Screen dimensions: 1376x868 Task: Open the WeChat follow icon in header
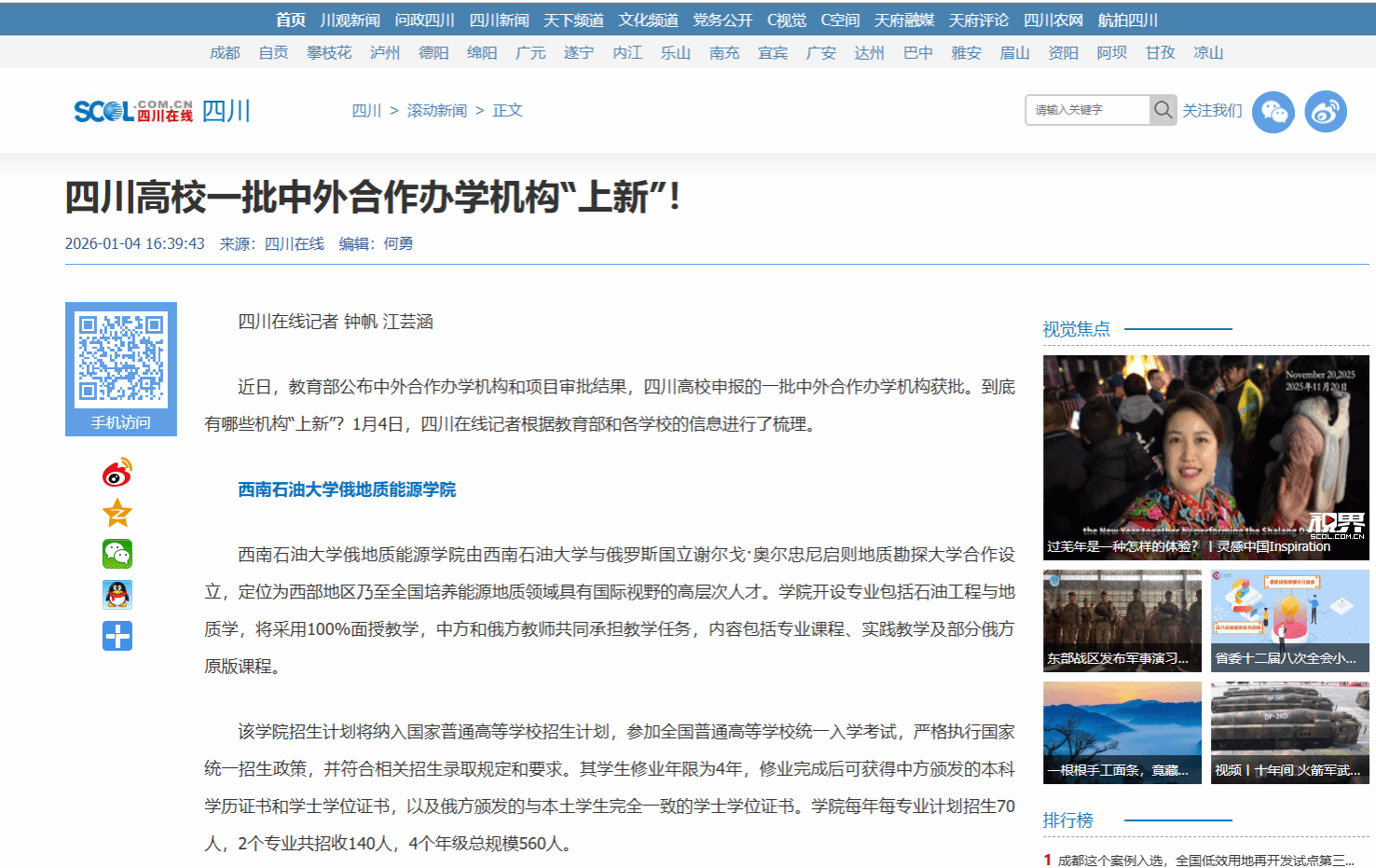[x=1273, y=112]
